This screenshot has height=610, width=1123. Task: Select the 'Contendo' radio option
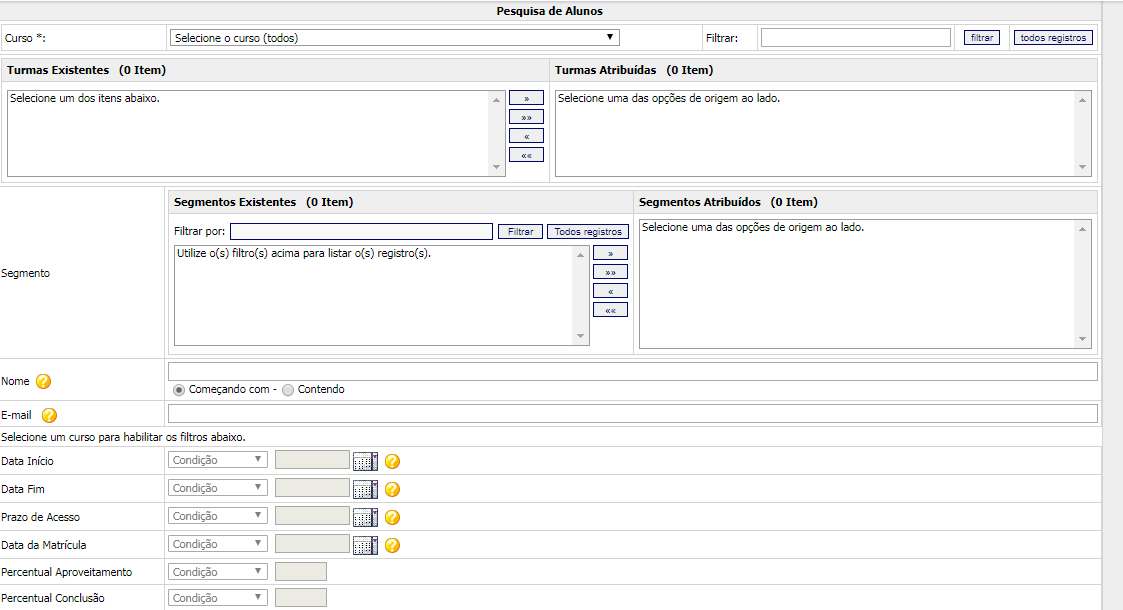pos(288,390)
